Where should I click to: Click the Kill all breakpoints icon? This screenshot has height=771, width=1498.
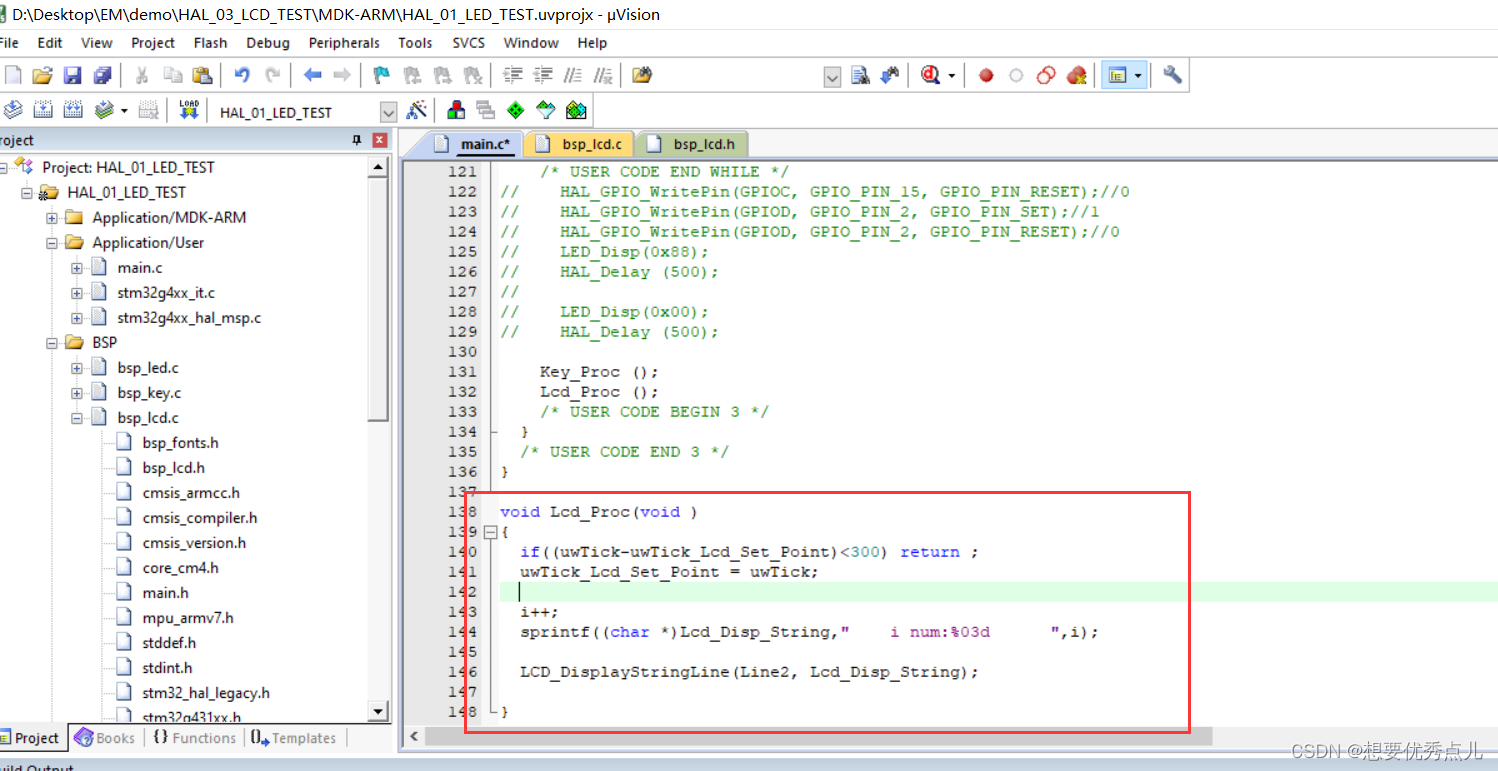(1078, 75)
